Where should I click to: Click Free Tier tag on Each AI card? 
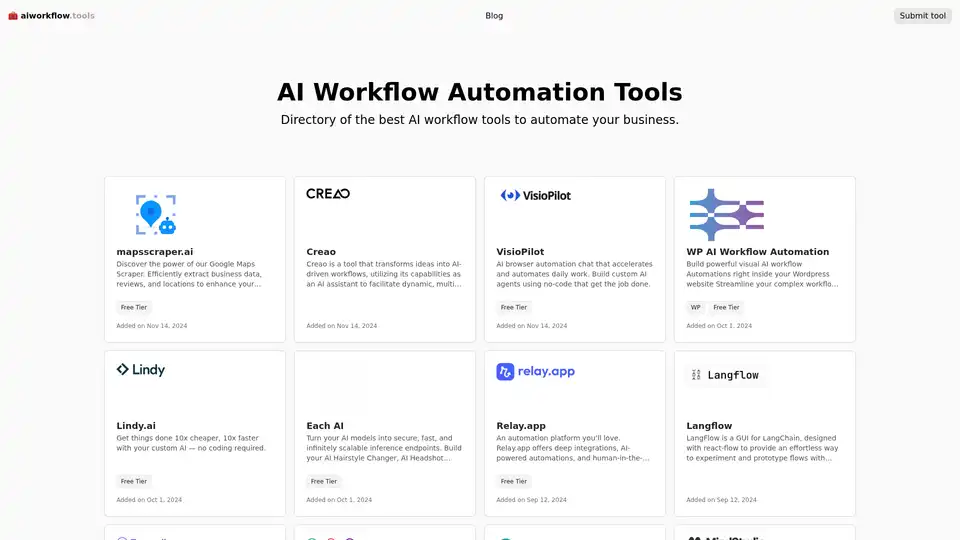pyautogui.click(x=324, y=481)
